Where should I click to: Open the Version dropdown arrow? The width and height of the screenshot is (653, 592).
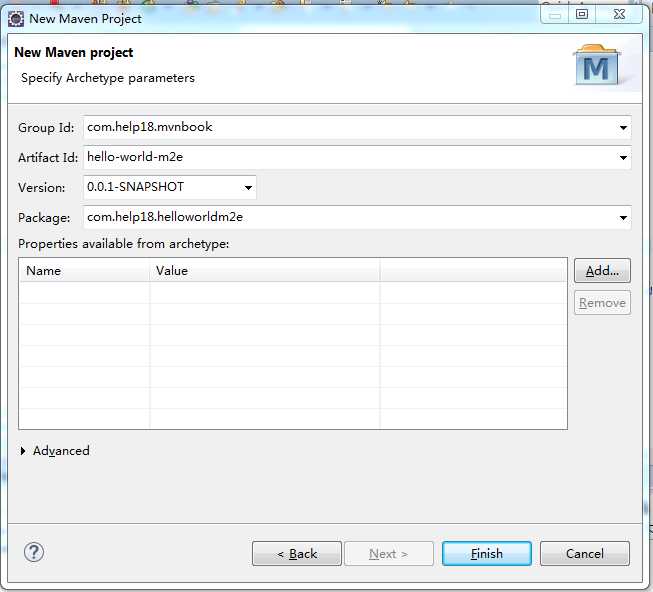pyautogui.click(x=248, y=187)
